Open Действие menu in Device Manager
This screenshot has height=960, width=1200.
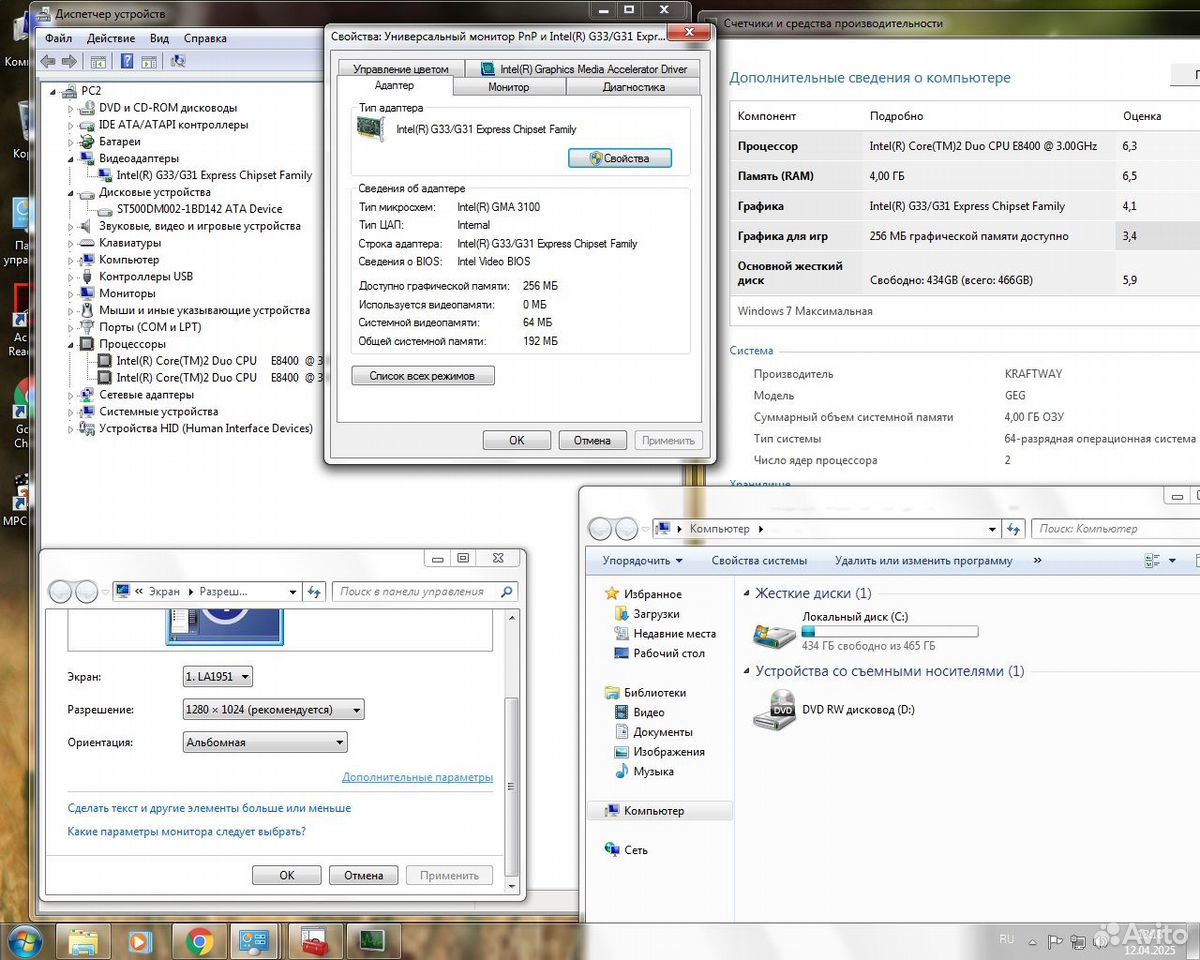pyautogui.click(x=111, y=38)
